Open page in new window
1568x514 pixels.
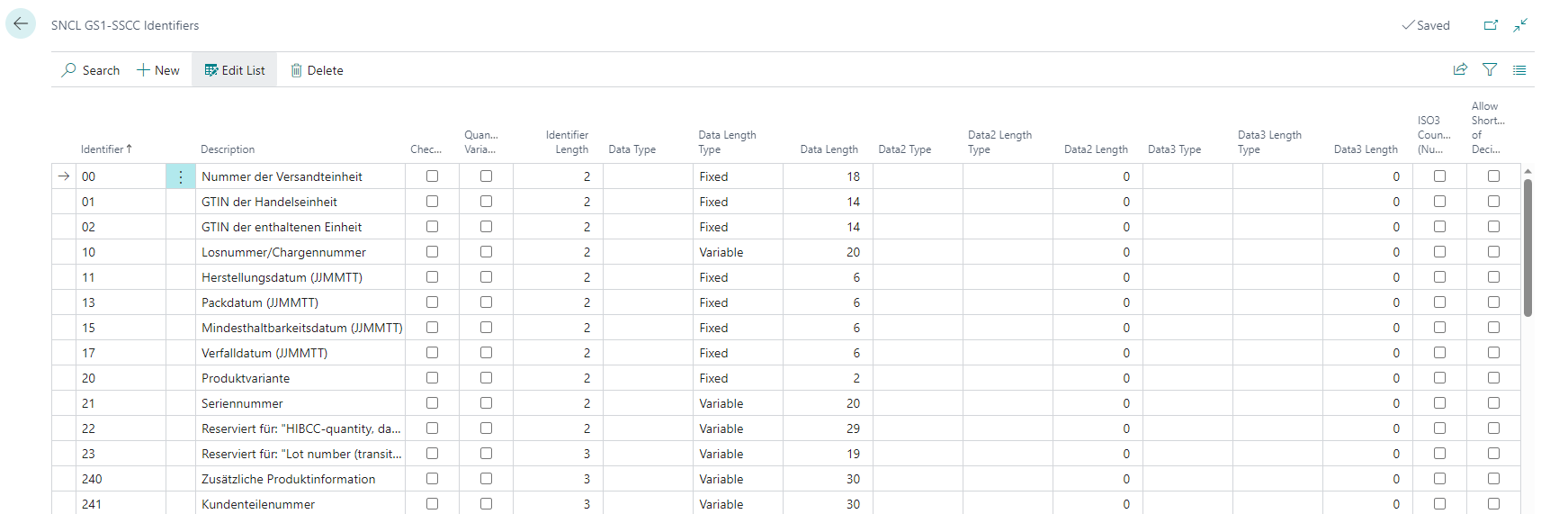tap(1491, 25)
